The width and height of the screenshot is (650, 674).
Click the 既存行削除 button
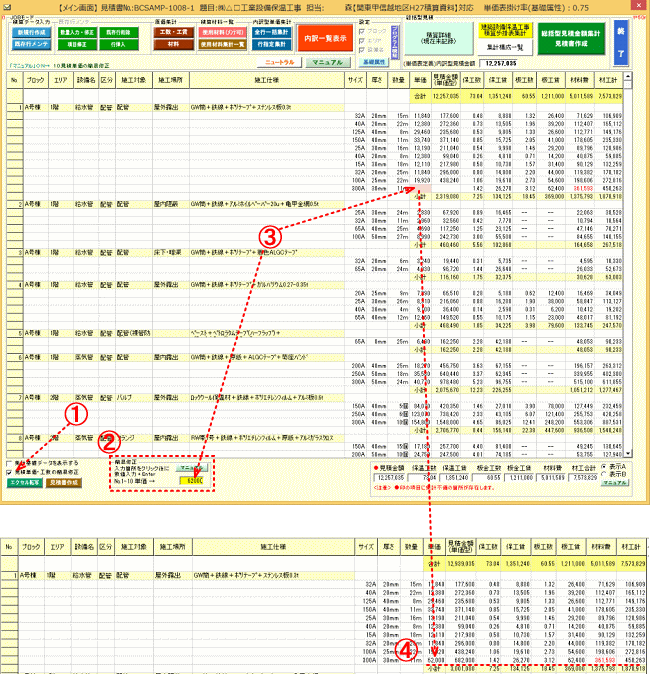pyautogui.click(x=118, y=33)
